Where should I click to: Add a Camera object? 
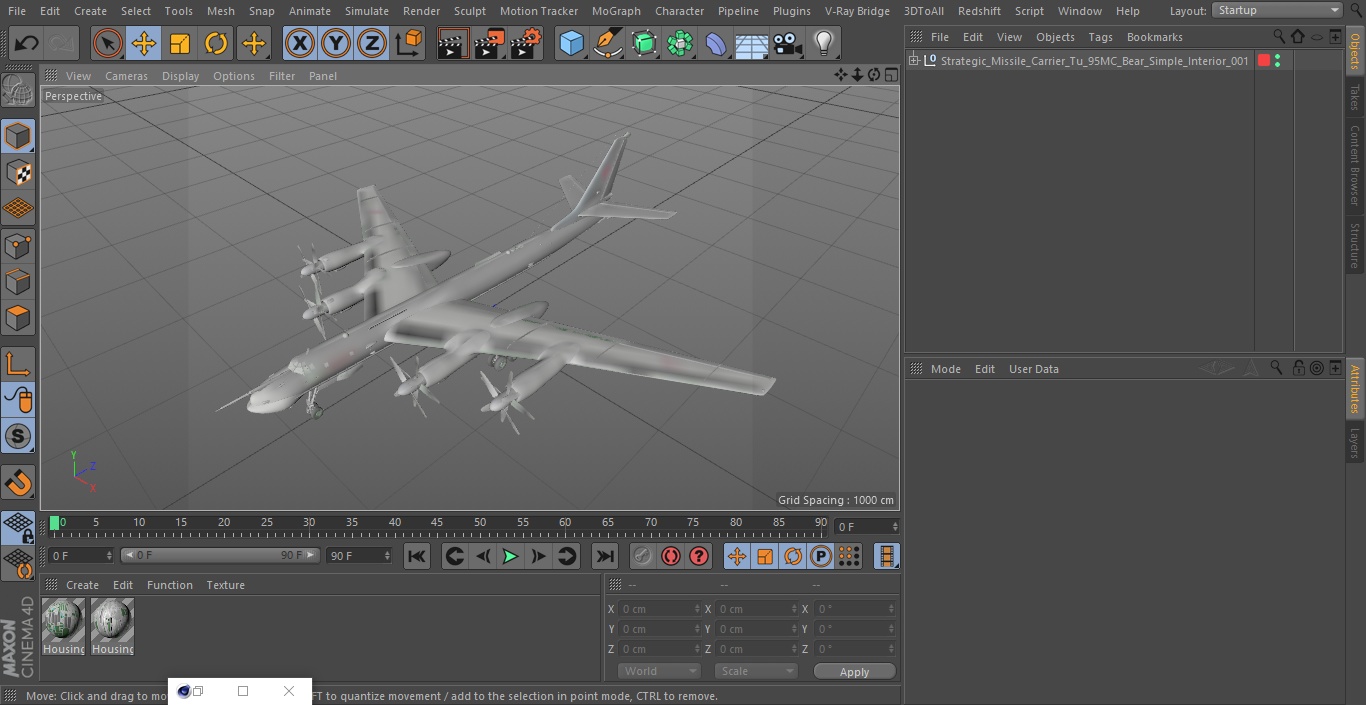788,43
